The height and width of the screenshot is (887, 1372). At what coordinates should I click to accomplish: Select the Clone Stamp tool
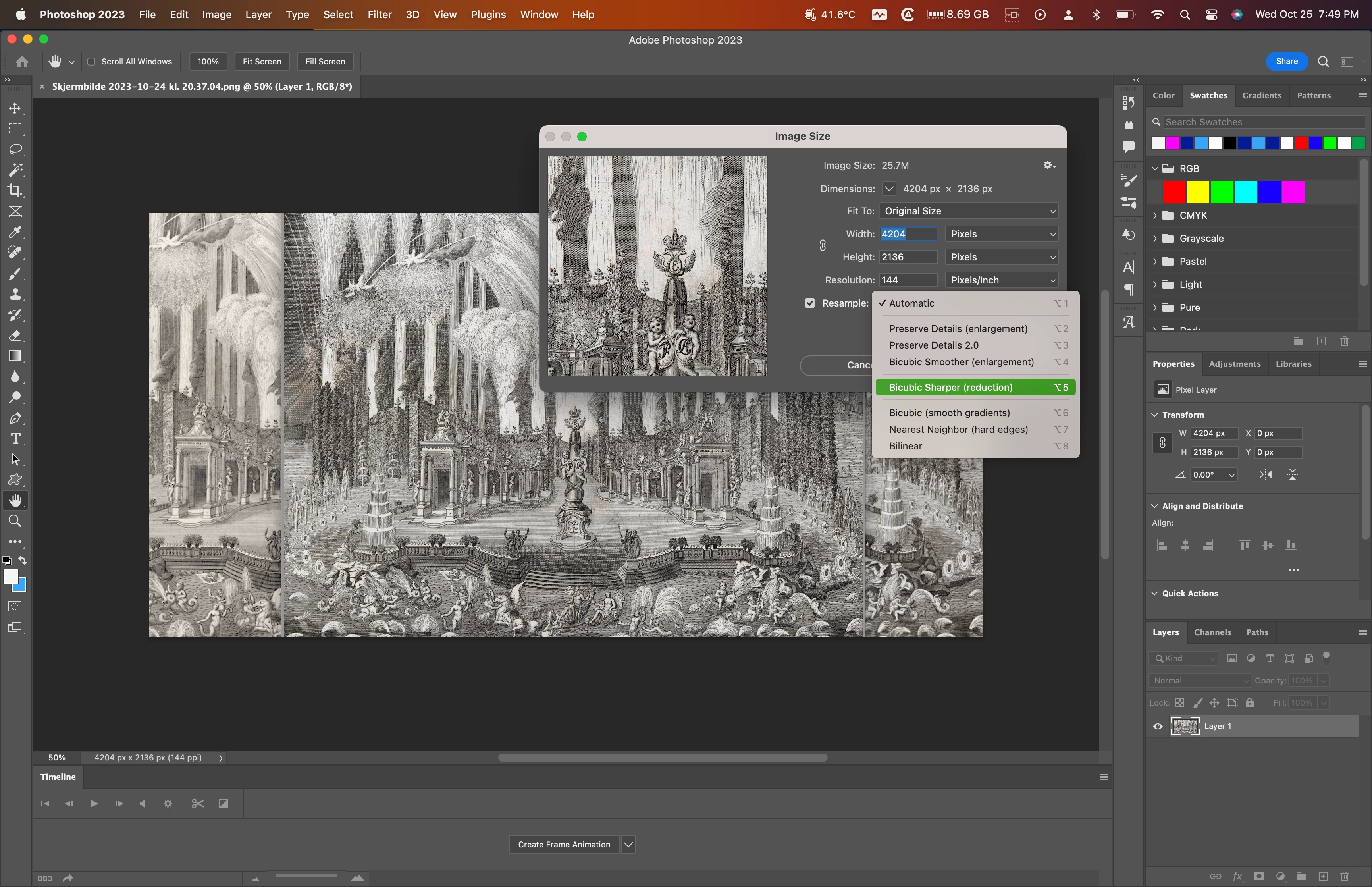pyautogui.click(x=15, y=294)
